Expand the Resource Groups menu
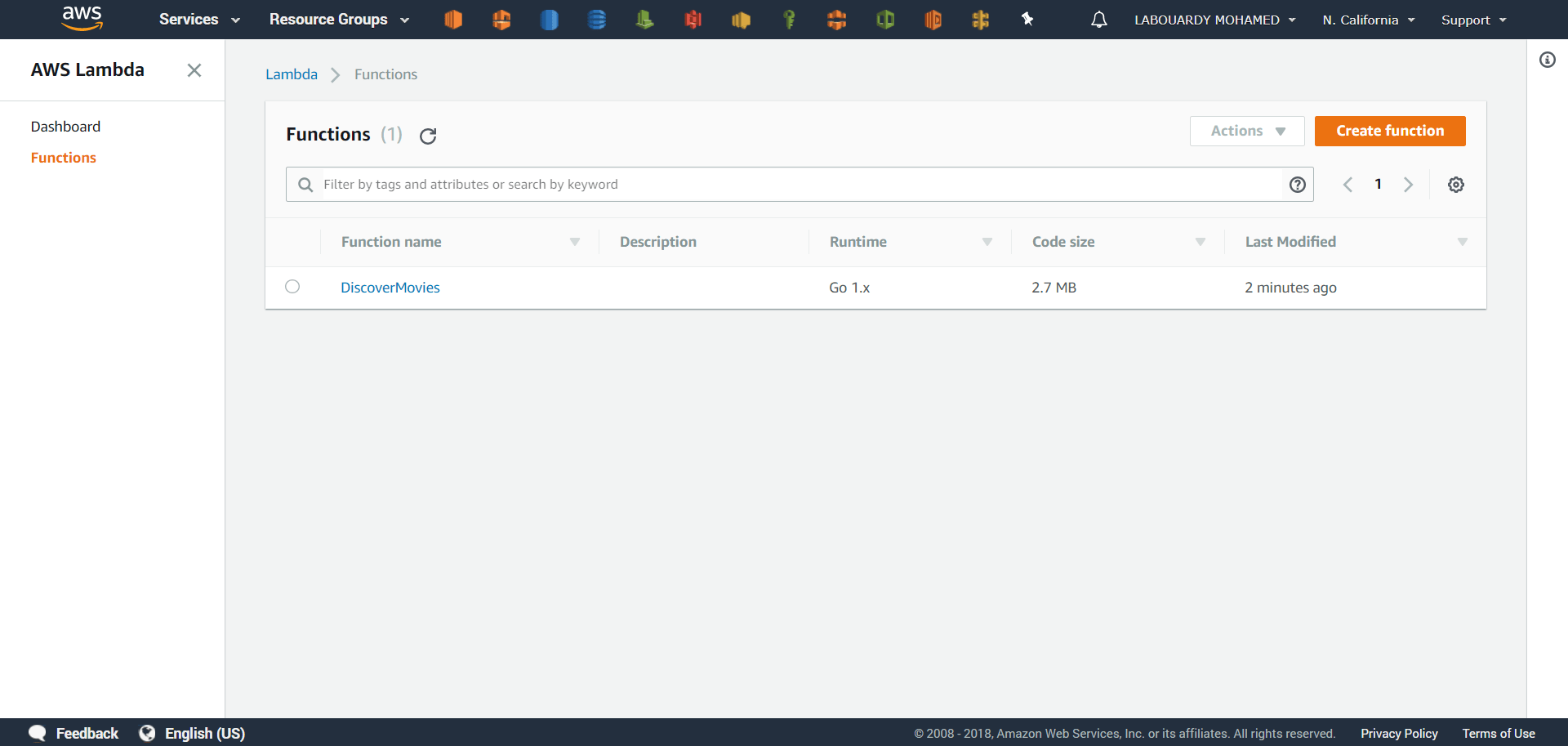 (x=339, y=20)
